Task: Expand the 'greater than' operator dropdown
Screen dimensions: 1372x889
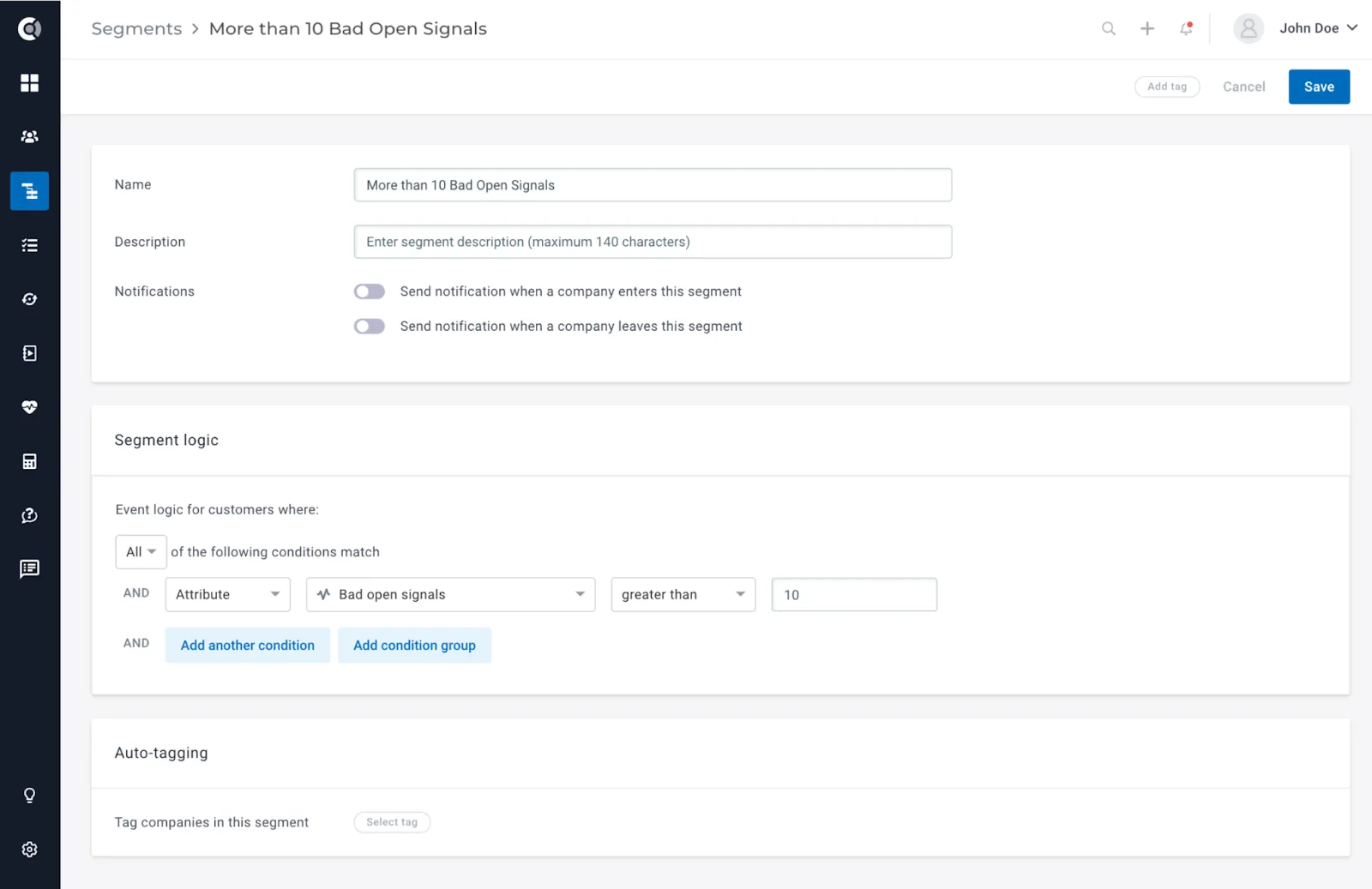Action: coord(683,594)
